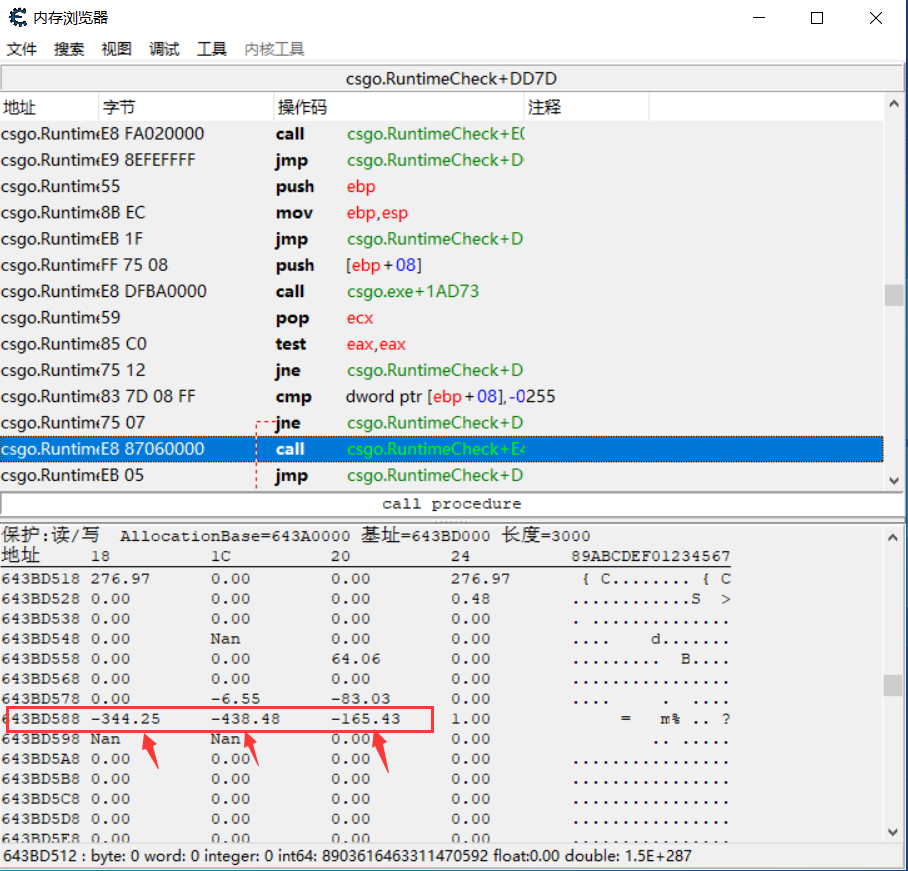Click value 1.00 in row 643BD588
The width and height of the screenshot is (908, 871).
coord(471,719)
